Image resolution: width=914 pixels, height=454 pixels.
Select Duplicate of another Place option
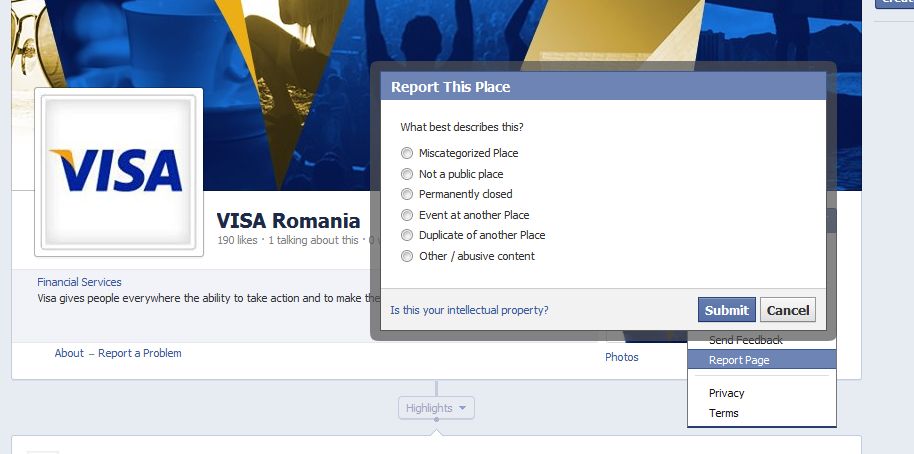pyautogui.click(x=407, y=235)
